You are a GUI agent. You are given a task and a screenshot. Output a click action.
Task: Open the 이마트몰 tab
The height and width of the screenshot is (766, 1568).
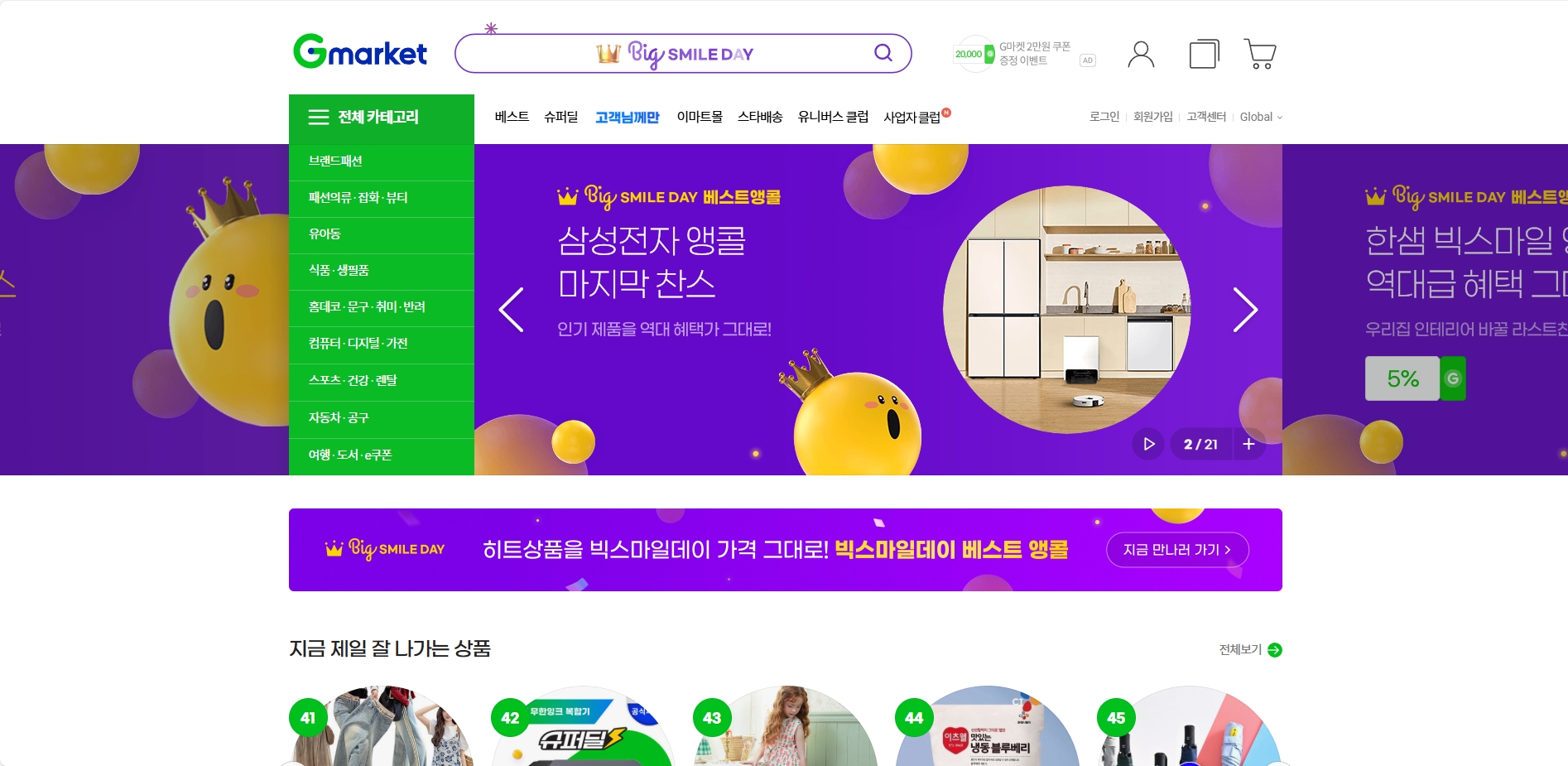[x=700, y=117]
